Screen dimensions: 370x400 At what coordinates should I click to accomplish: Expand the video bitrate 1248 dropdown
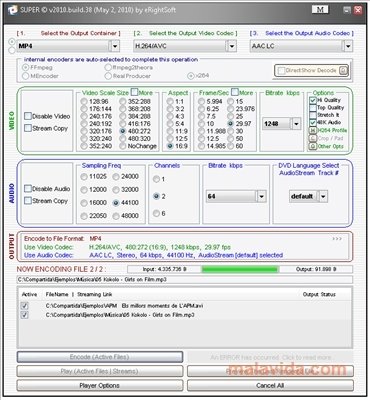pos(296,124)
